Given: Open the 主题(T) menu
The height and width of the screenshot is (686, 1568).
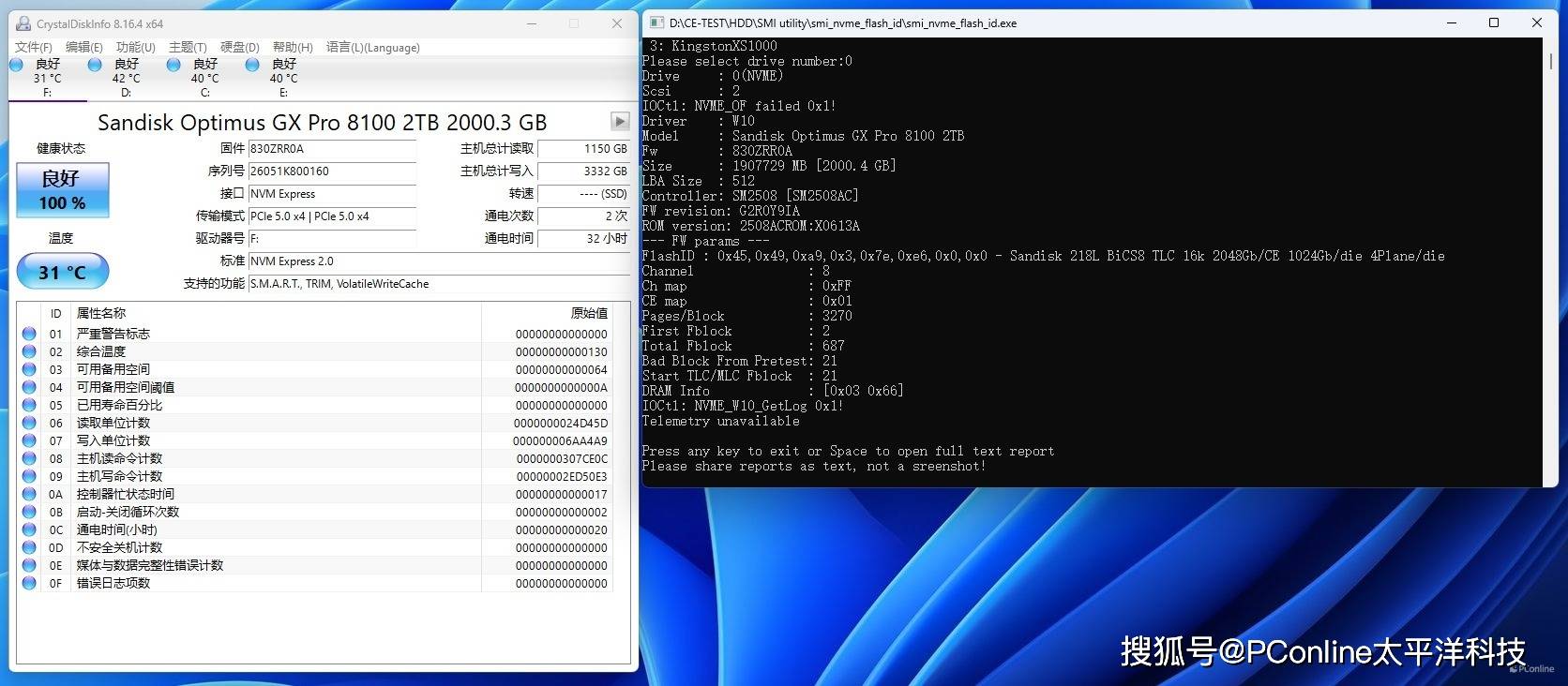Looking at the screenshot, I should pyautogui.click(x=188, y=47).
